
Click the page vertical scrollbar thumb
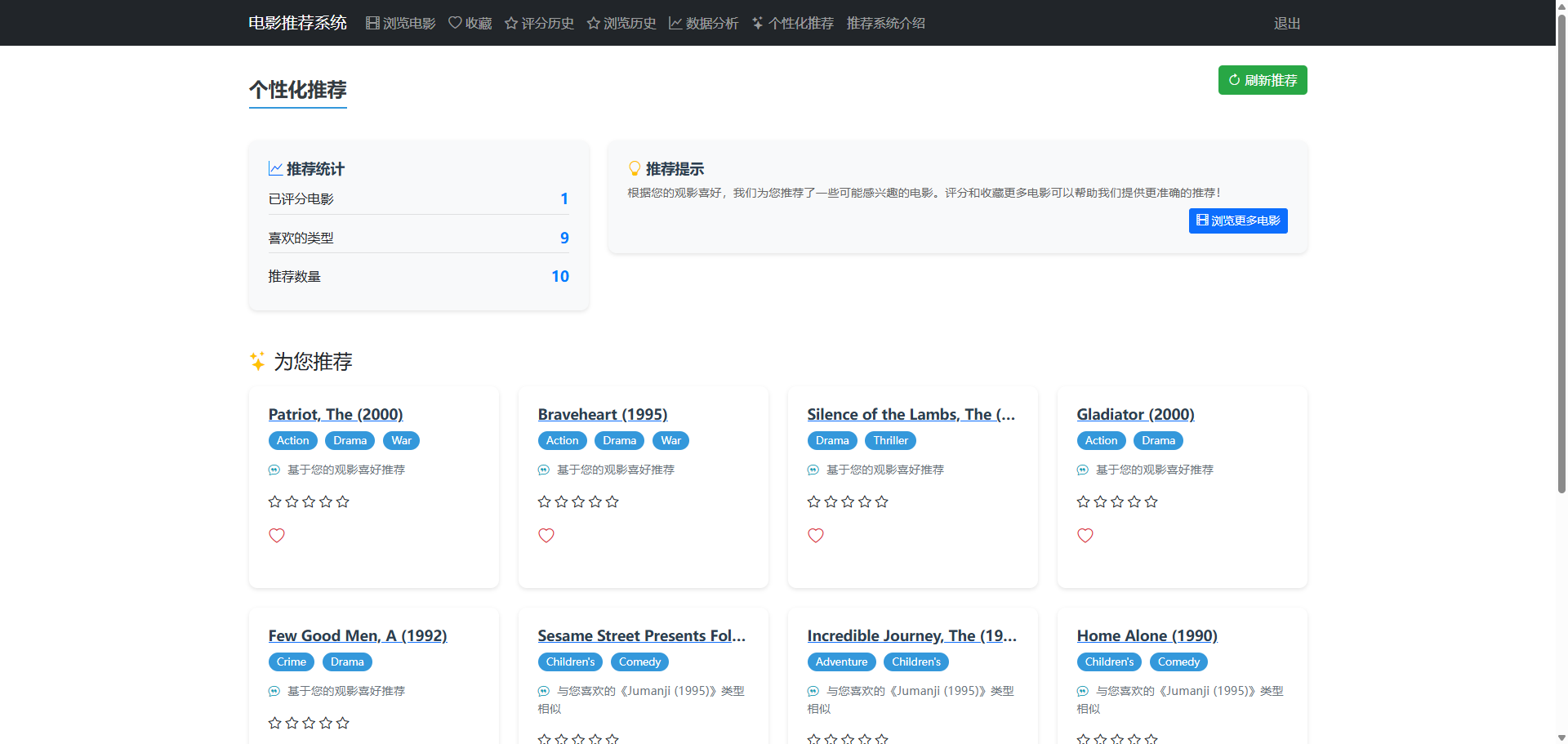[x=1561, y=253]
